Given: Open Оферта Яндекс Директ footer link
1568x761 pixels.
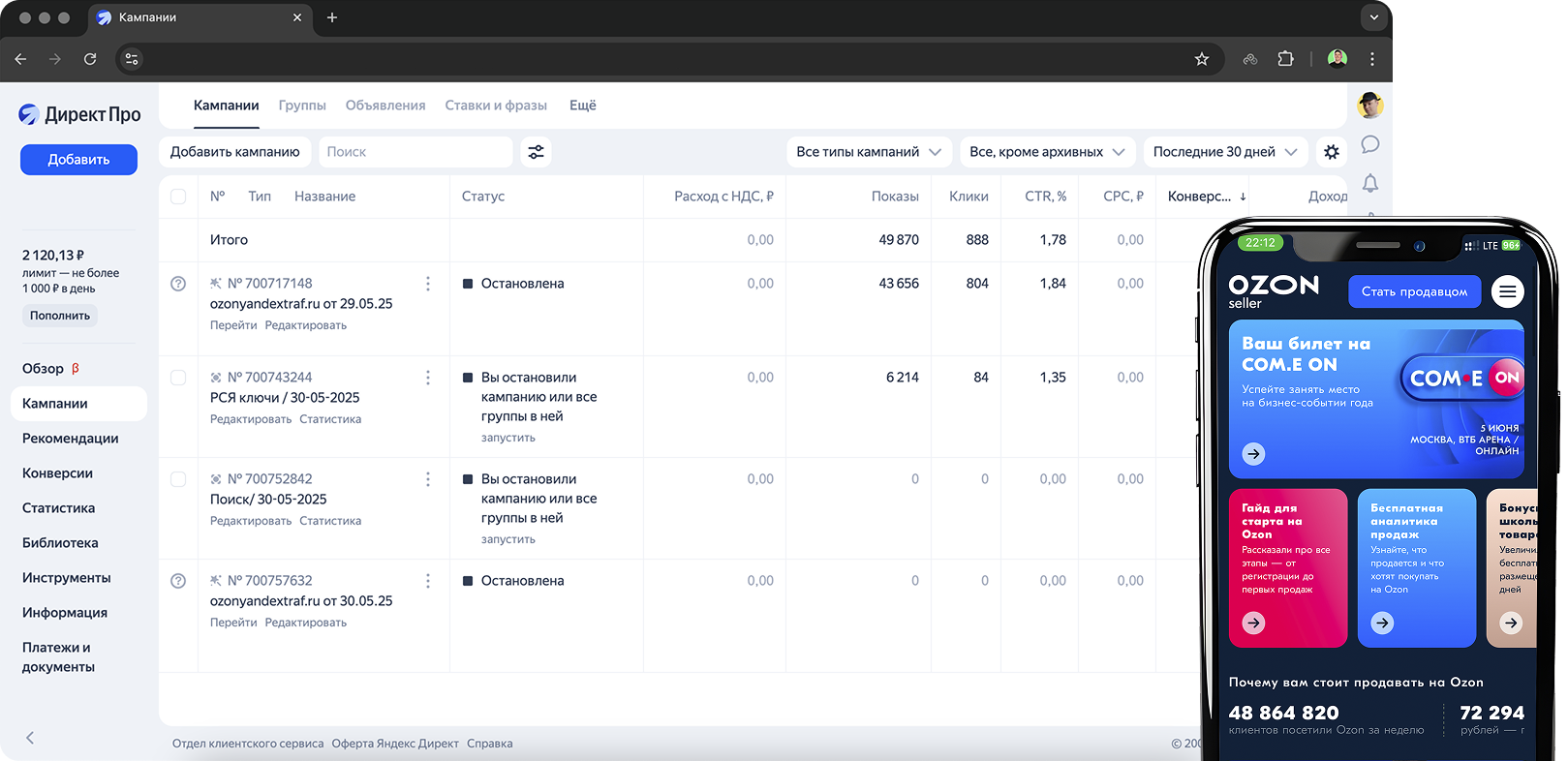Looking at the screenshot, I should pos(395,744).
